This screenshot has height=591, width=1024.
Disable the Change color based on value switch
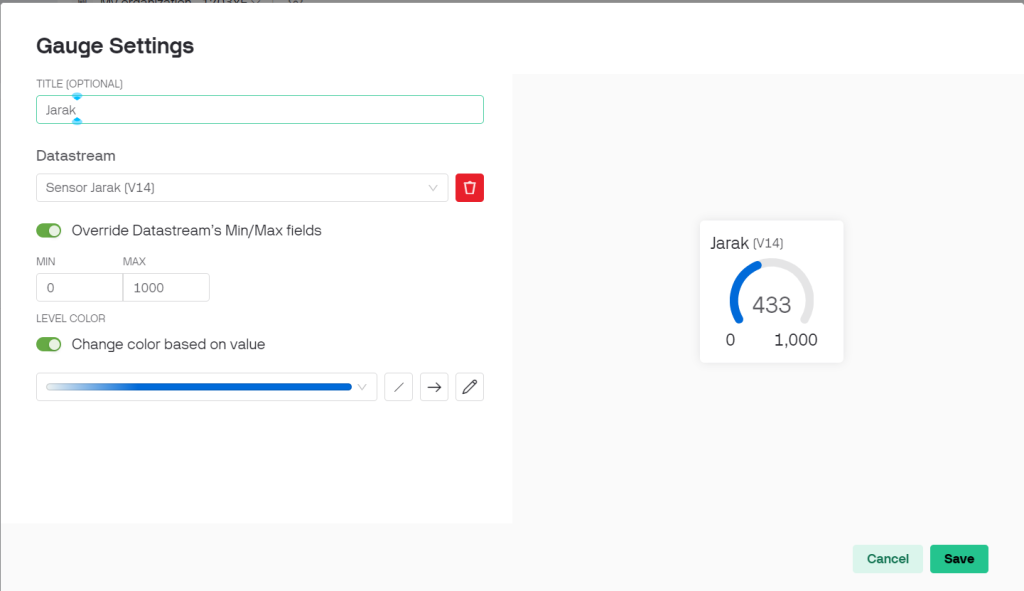coord(49,345)
